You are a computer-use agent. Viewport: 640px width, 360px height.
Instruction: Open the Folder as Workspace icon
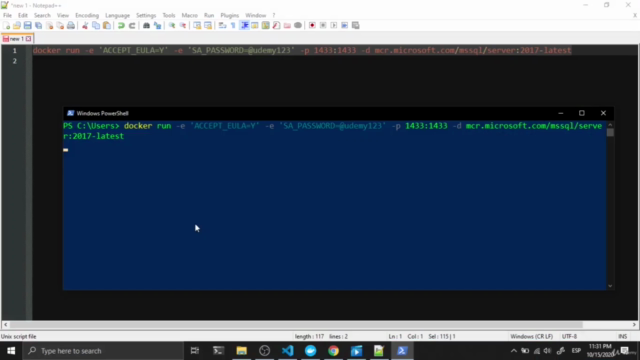click(287, 25)
